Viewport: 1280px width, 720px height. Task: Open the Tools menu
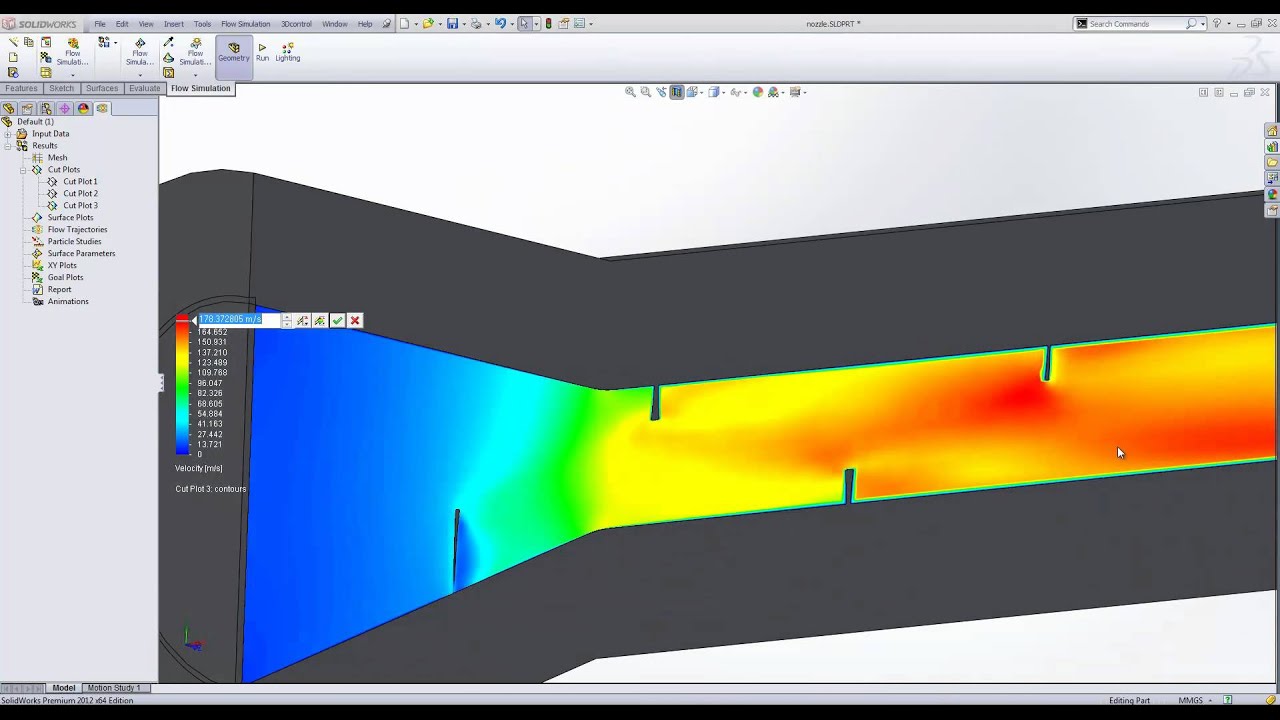pos(202,24)
